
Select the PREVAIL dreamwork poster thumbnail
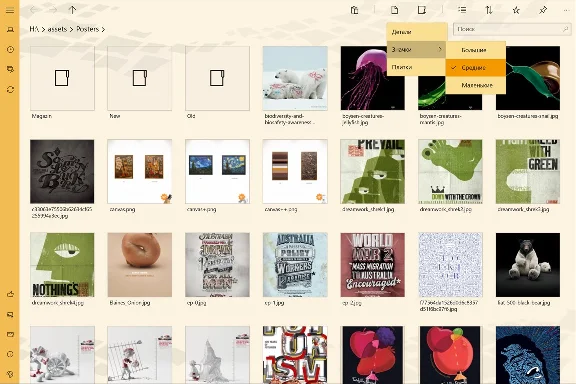pos(373,172)
